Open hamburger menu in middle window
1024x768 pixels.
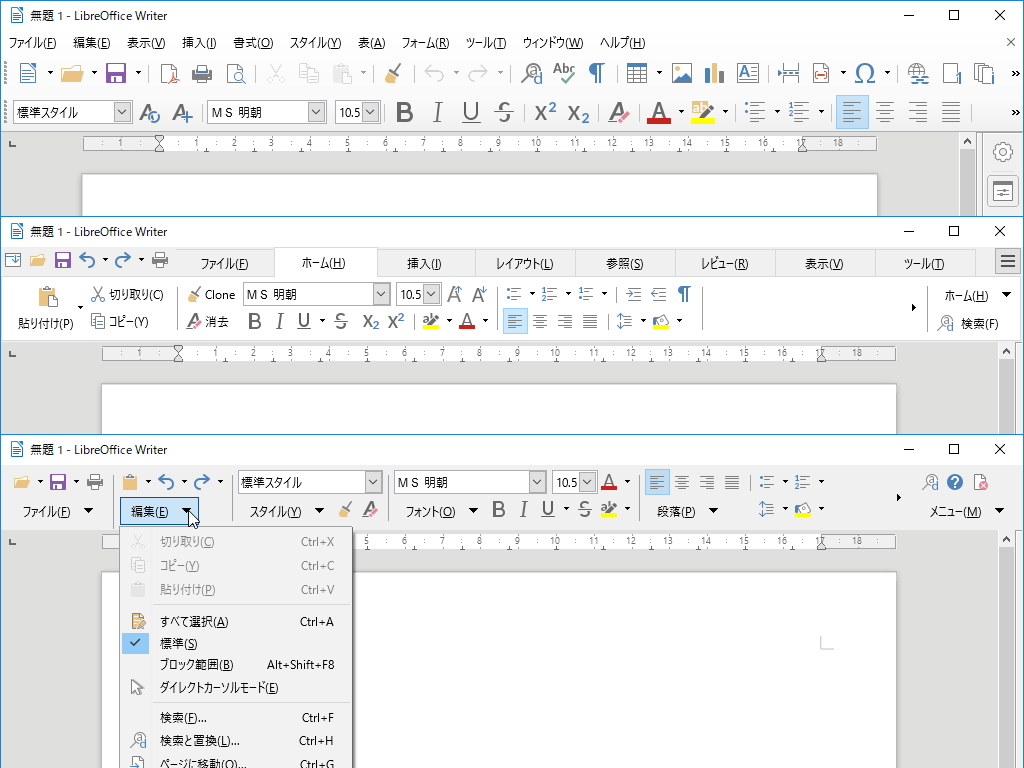(x=1007, y=262)
